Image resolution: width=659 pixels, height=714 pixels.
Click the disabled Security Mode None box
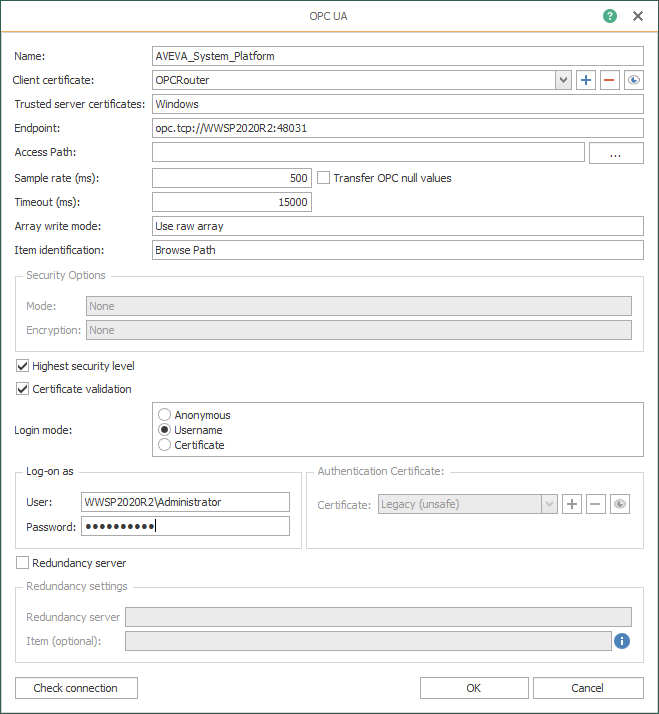[x=359, y=306]
